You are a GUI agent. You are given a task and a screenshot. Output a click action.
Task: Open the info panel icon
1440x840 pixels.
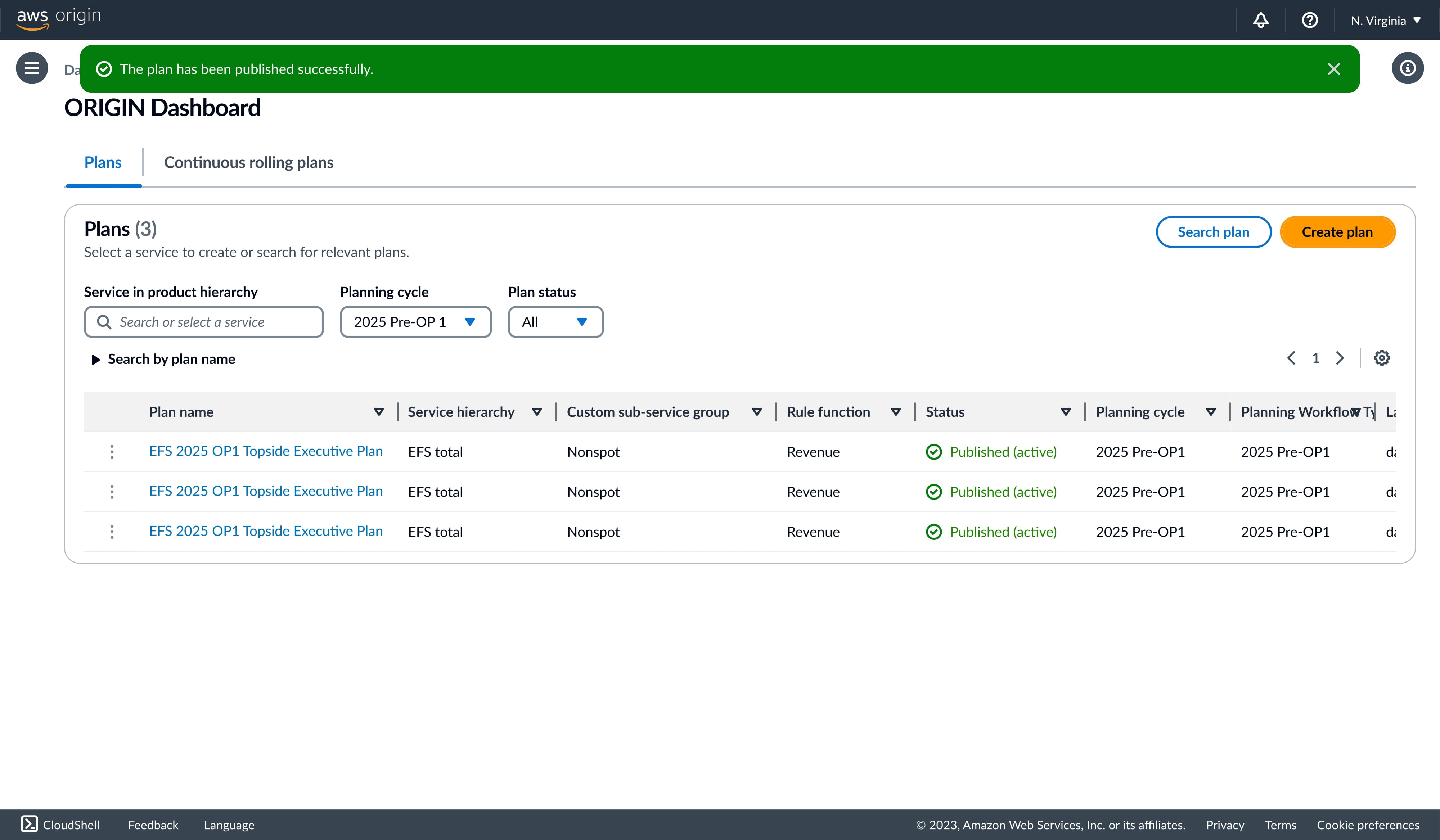pos(1407,68)
